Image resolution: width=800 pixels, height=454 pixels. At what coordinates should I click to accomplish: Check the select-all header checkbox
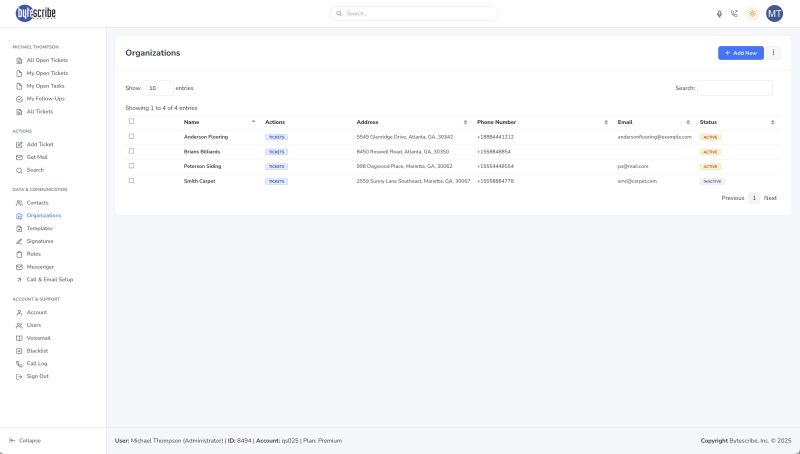(131, 122)
